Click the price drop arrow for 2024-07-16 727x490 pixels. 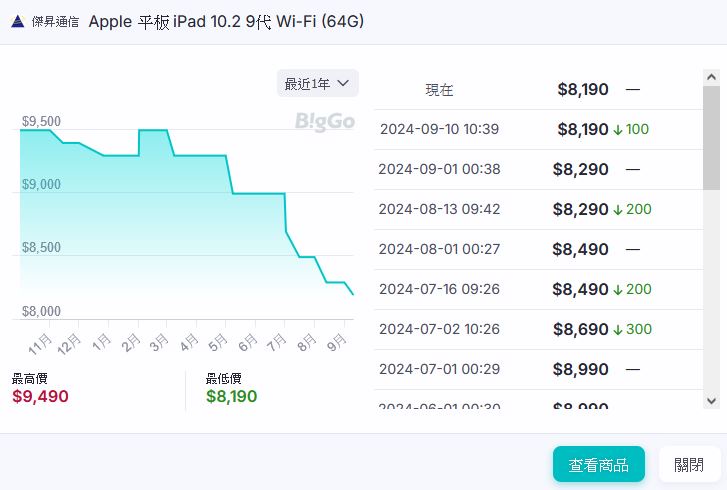[618, 289]
